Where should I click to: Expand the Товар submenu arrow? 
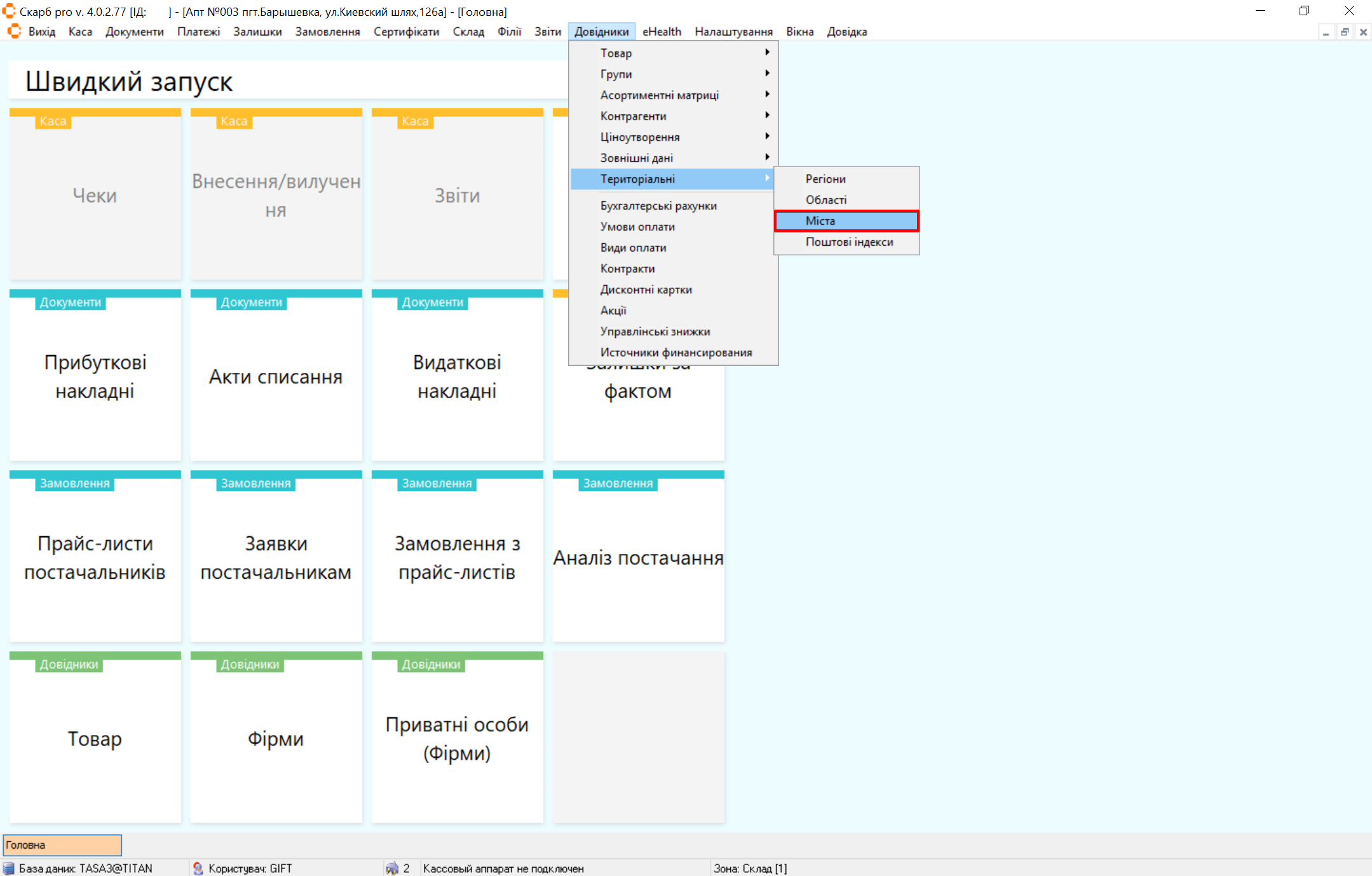click(767, 53)
